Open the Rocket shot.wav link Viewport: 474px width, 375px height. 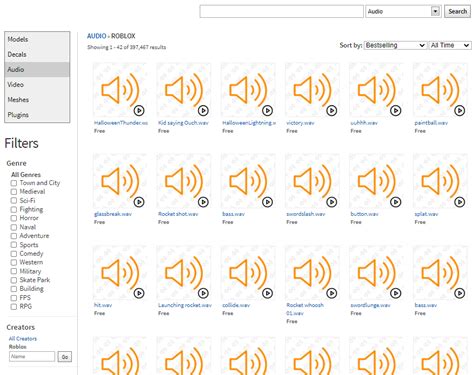coord(178,214)
